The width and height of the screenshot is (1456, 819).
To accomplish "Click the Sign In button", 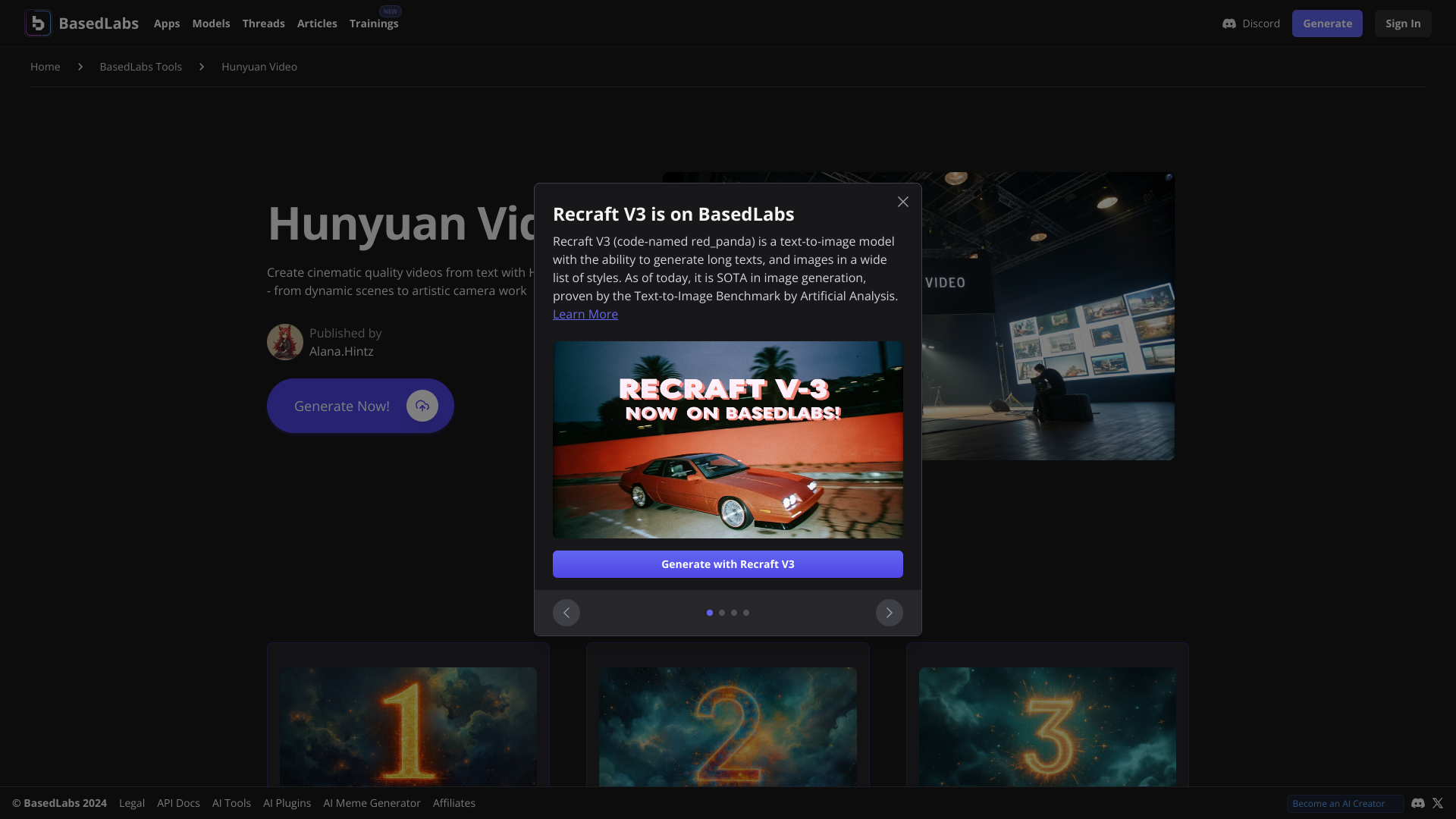I will coord(1403,24).
